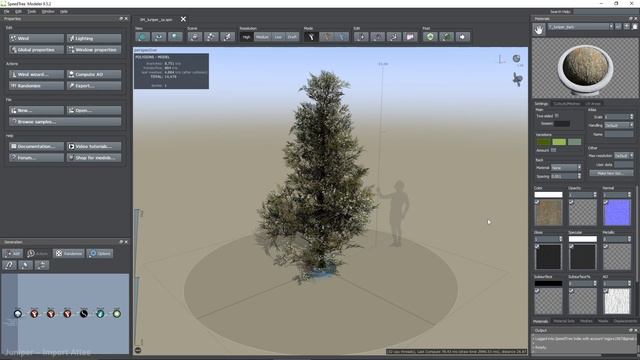Click the first View toolbar icon
The height and width of the screenshot is (360, 640).
(142, 37)
